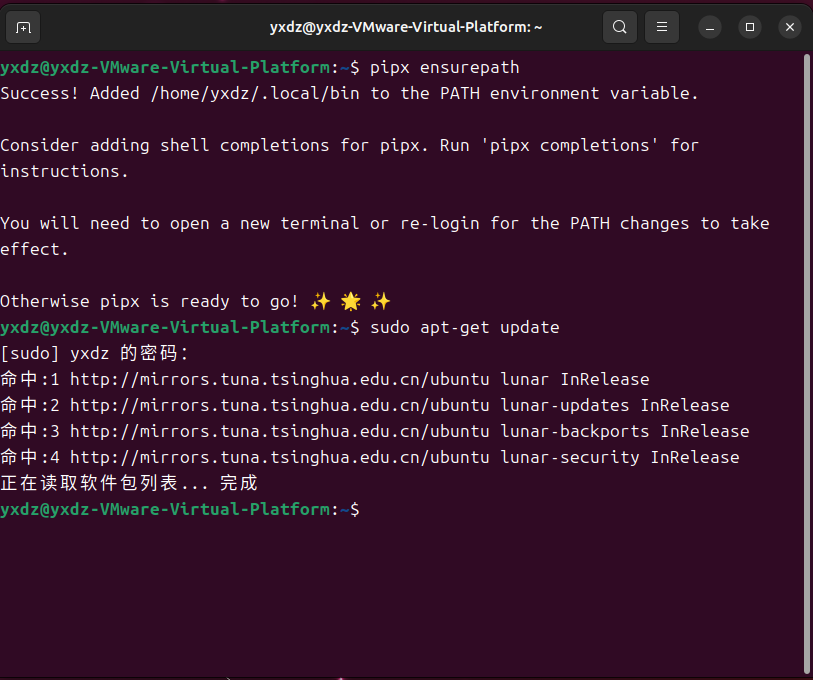
Task: Open a new terminal tab
Action: tap(23, 27)
